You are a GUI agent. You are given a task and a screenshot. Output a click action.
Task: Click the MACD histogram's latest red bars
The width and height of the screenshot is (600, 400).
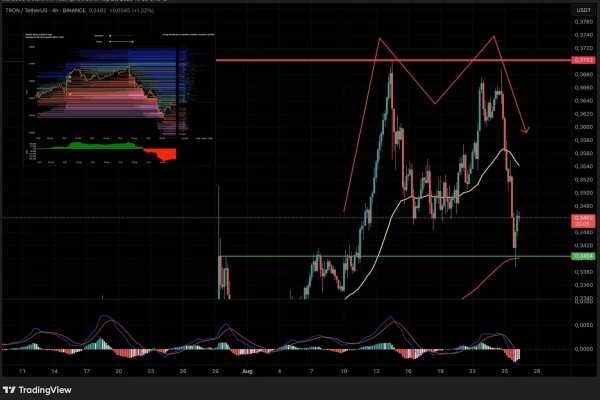[x=513, y=355]
